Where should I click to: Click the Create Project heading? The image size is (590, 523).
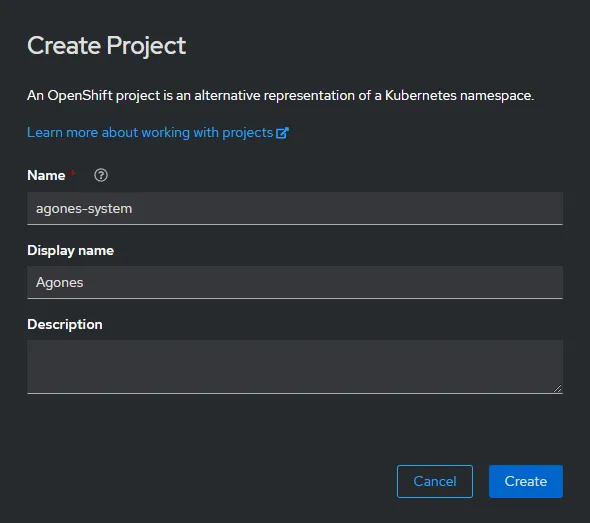(x=106, y=46)
